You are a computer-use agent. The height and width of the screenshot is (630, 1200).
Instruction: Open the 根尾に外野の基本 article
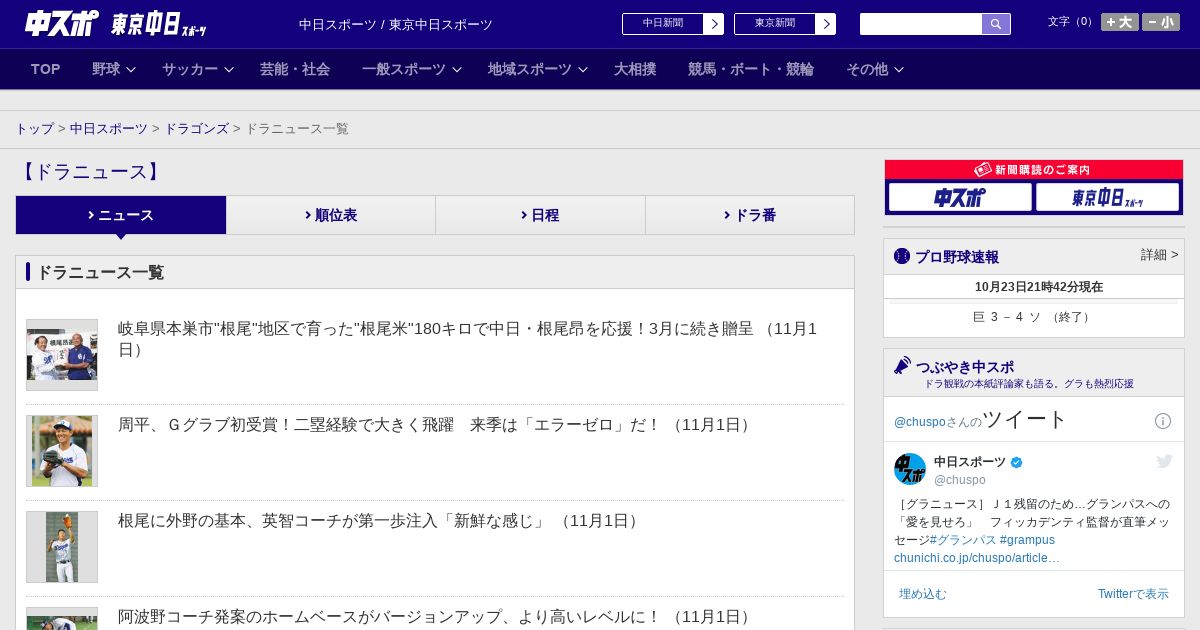click(x=380, y=521)
